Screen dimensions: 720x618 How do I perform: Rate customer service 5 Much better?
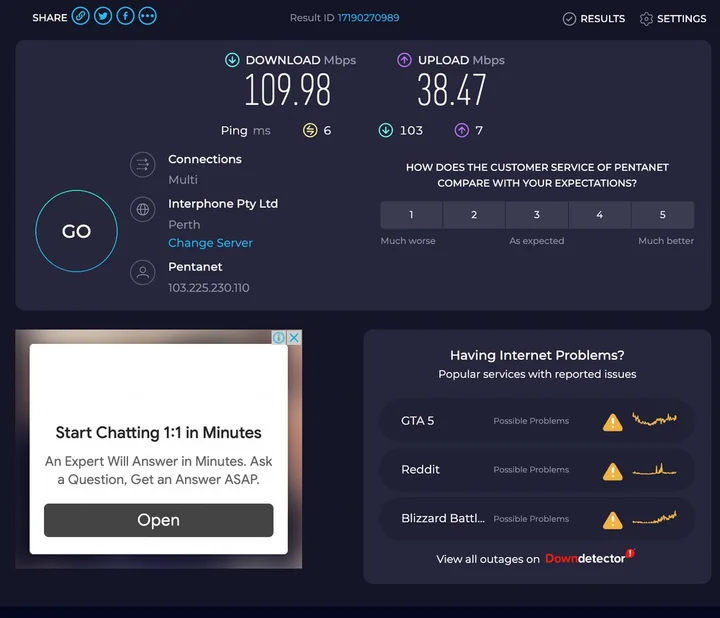pos(662,215)
